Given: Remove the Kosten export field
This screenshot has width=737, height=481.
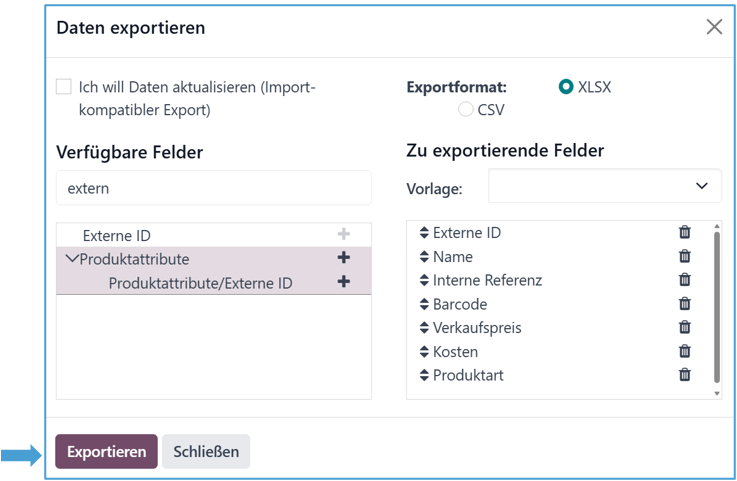Looking at the screenshot, I should point(685,351).
